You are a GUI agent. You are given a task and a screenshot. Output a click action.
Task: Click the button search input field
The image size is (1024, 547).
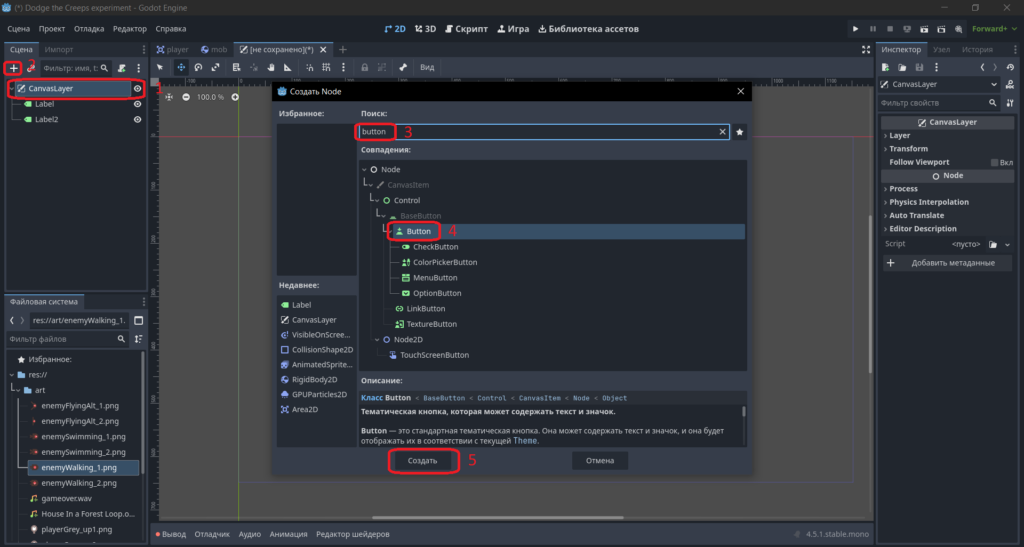click(543, 132)
